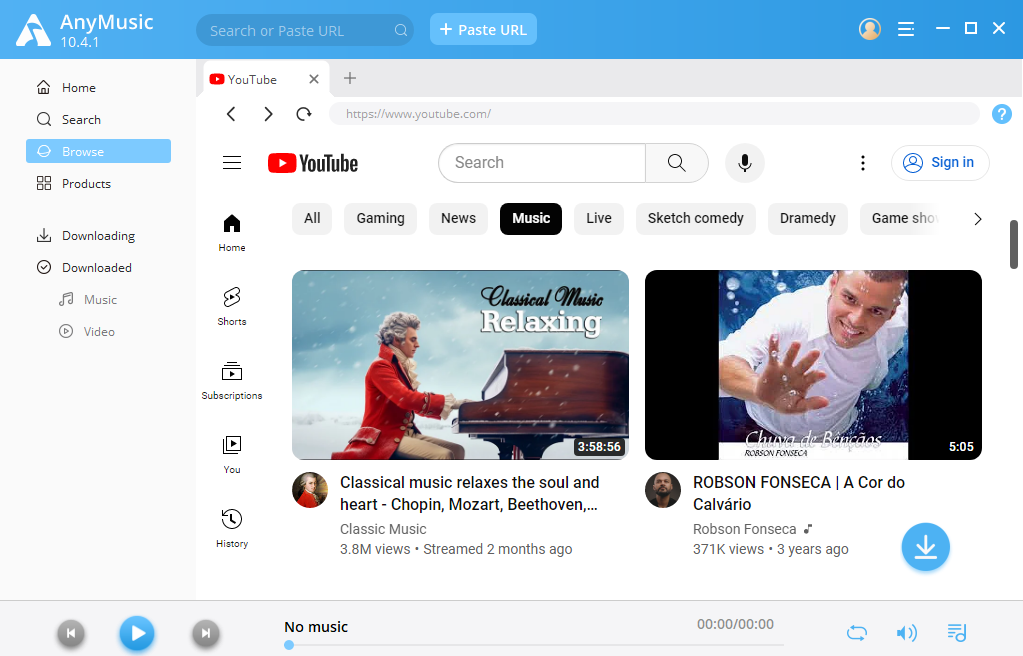Open the AnyMusic hamburger menu
The image size is (1023, 656).
point(906,29)
